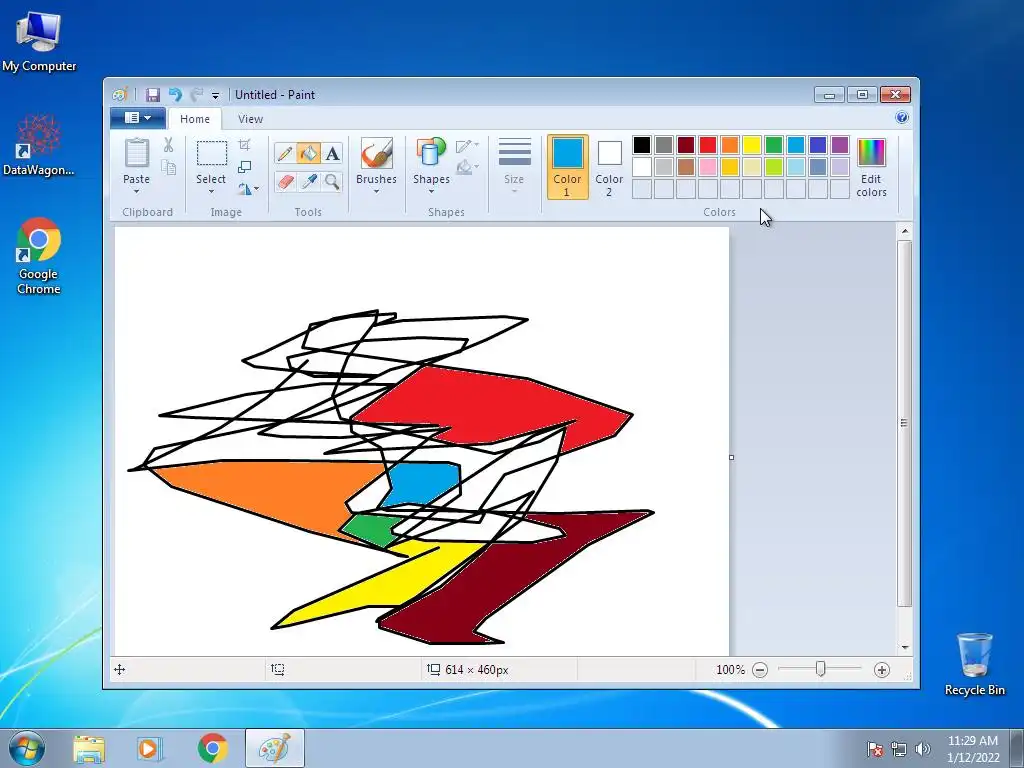
Task: Open Google Chrome desktop shortcut
Action: [x=39, y=256]
